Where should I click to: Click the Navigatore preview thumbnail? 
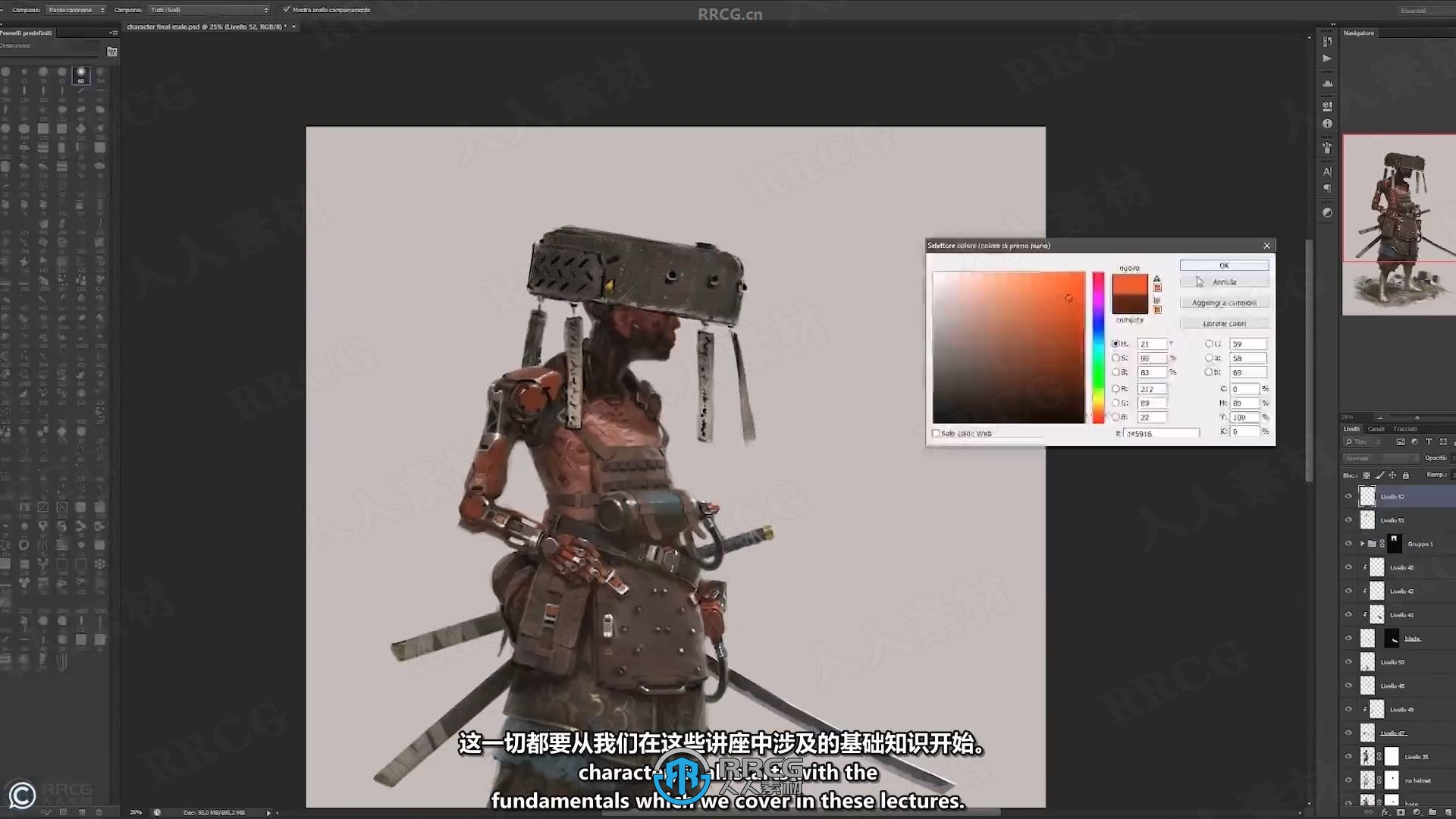pos(1399,225)
